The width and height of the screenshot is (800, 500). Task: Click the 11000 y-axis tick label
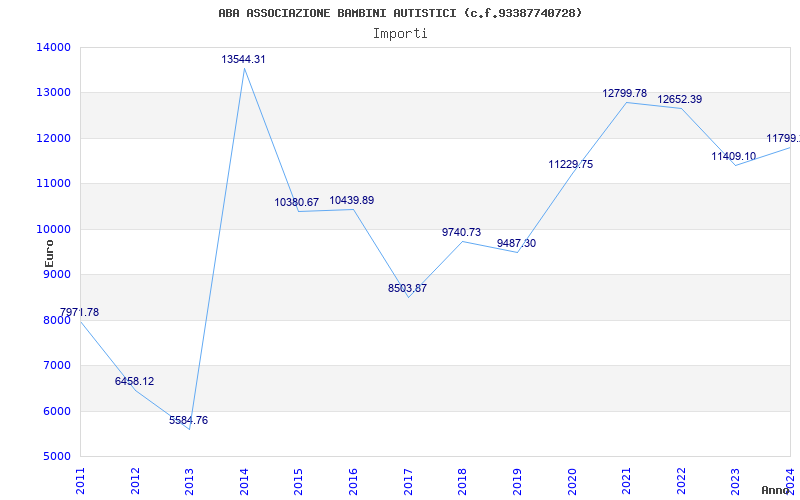53,184
